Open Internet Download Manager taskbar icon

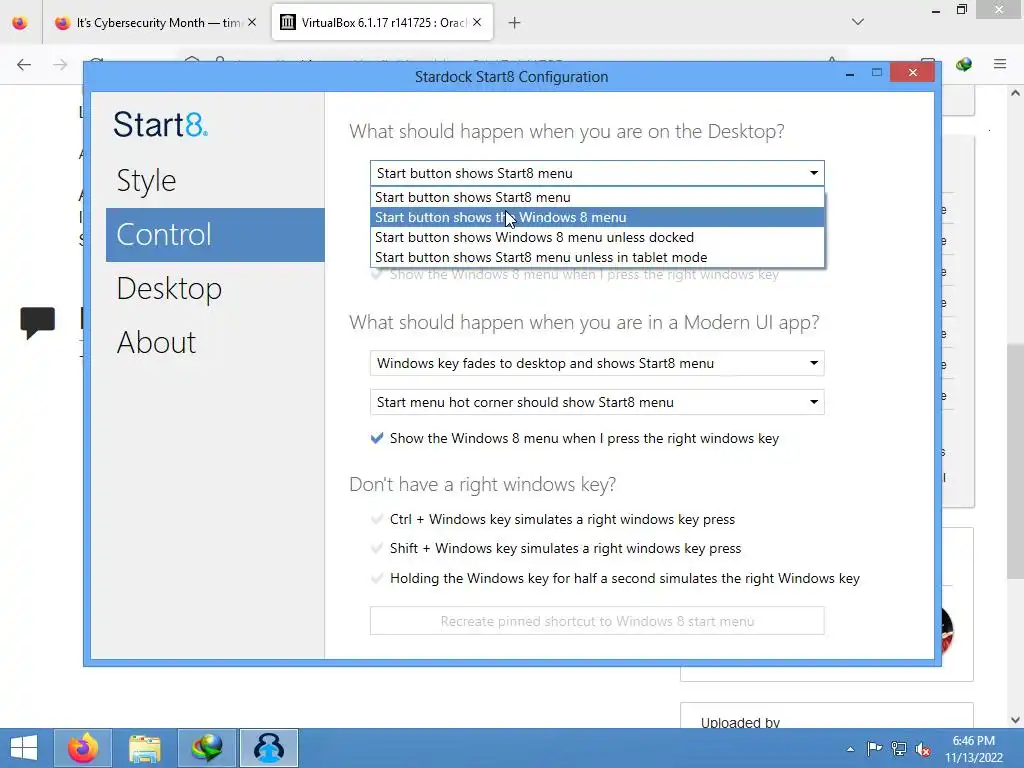[x=206, y=748]
